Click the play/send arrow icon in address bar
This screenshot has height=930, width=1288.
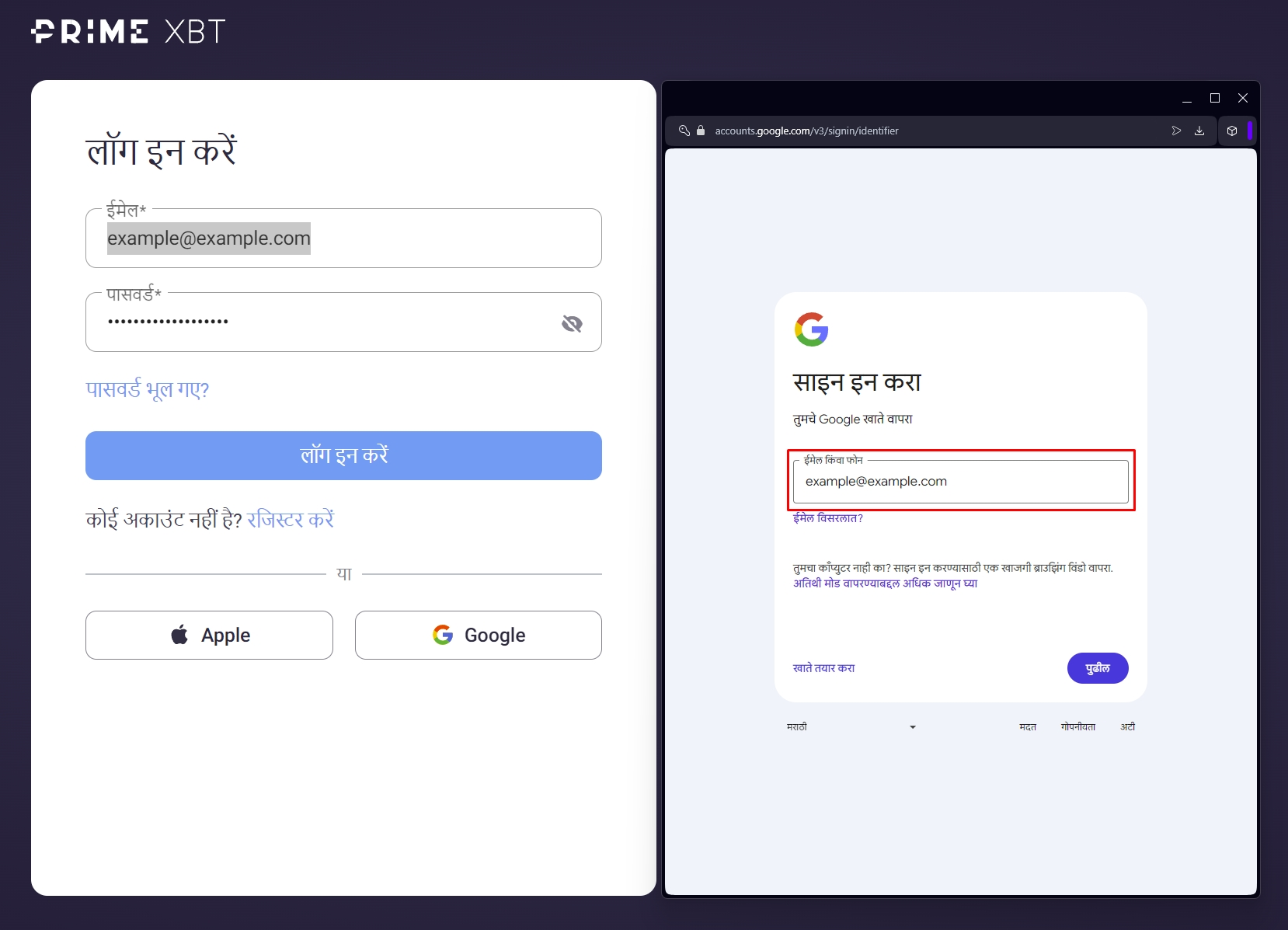coord(1176,131)
